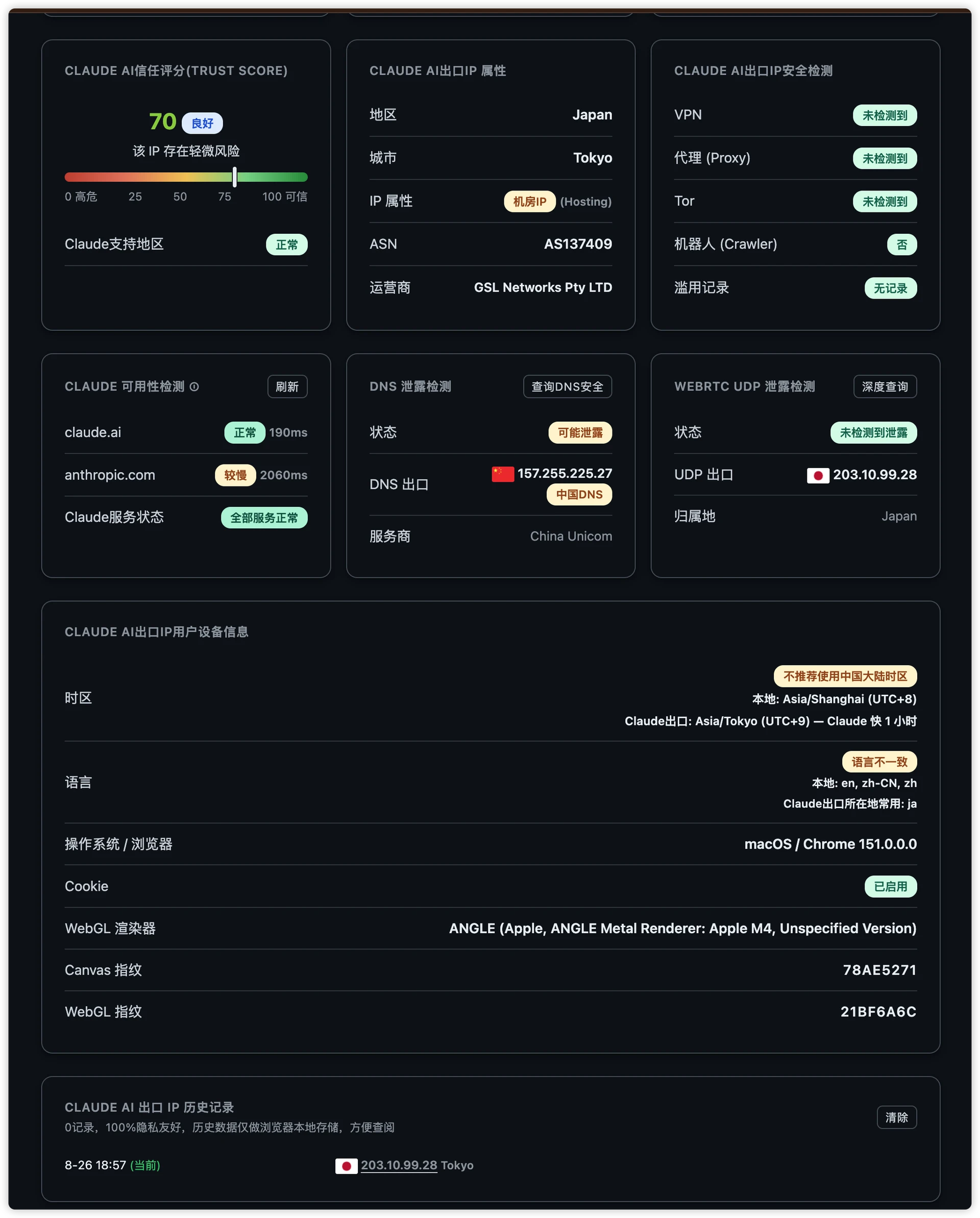Viewport: 980px width, 1218px height.
Task: Open the 203.10.99.28 history link
Action: (399, 1165)
